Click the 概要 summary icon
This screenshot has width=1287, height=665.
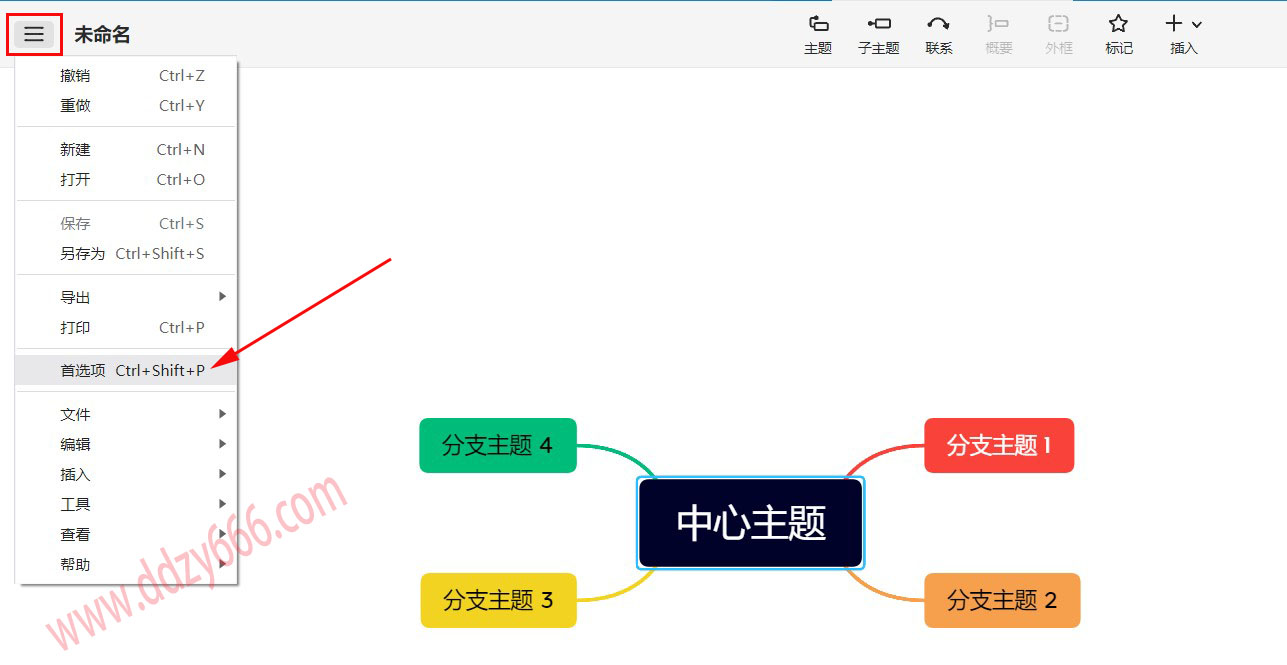(x=998, y=34)
